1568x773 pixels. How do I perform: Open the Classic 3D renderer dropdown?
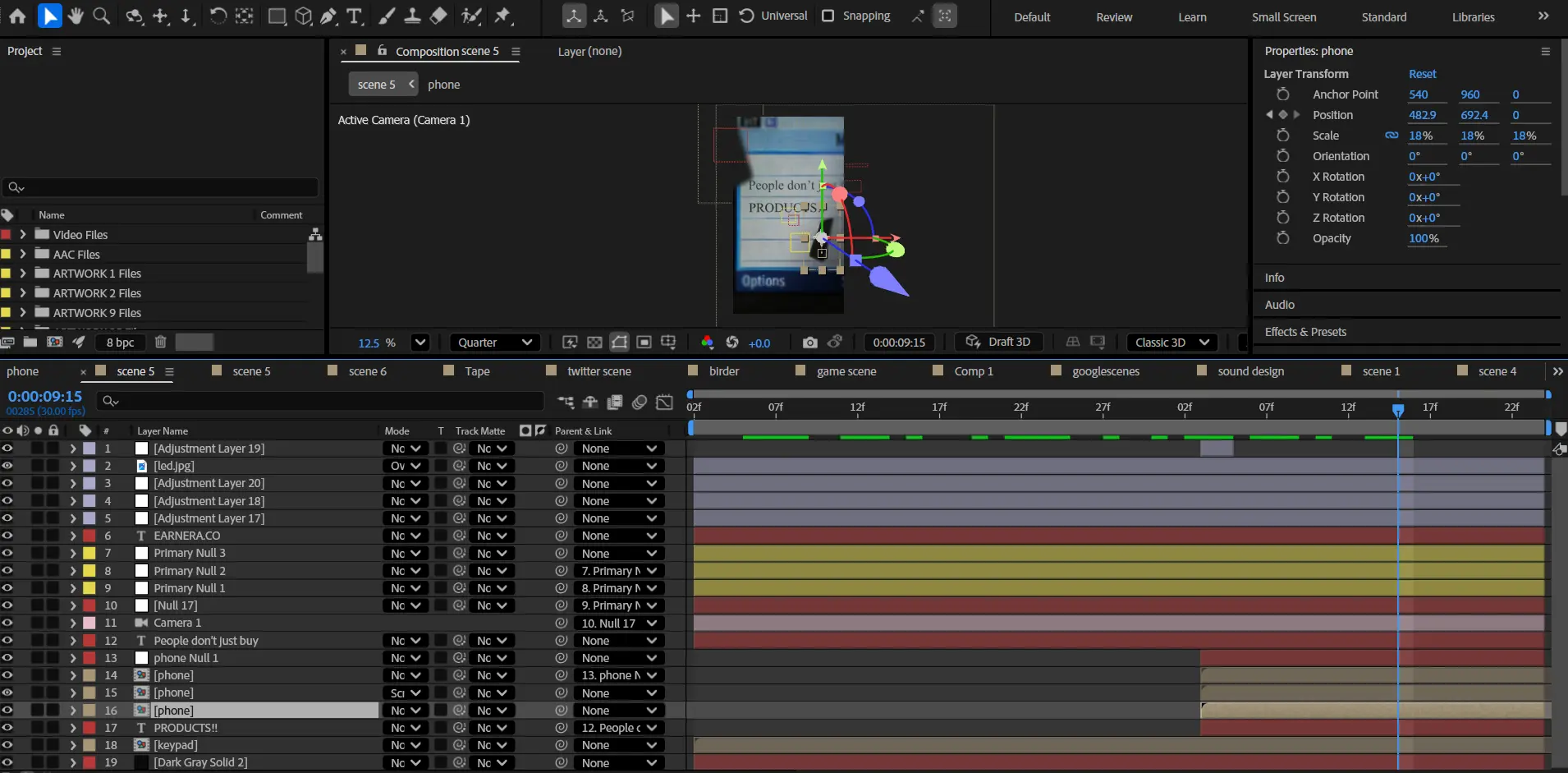[x=1171, y=343]
